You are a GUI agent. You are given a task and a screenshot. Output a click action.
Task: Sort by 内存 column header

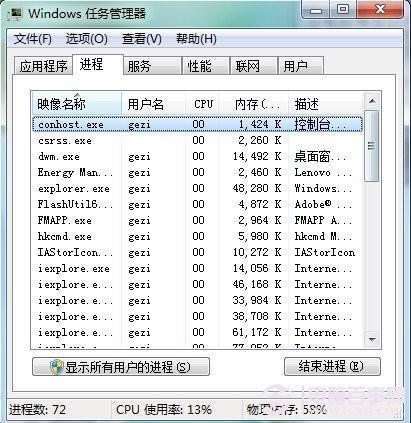(x=254, y=104)
